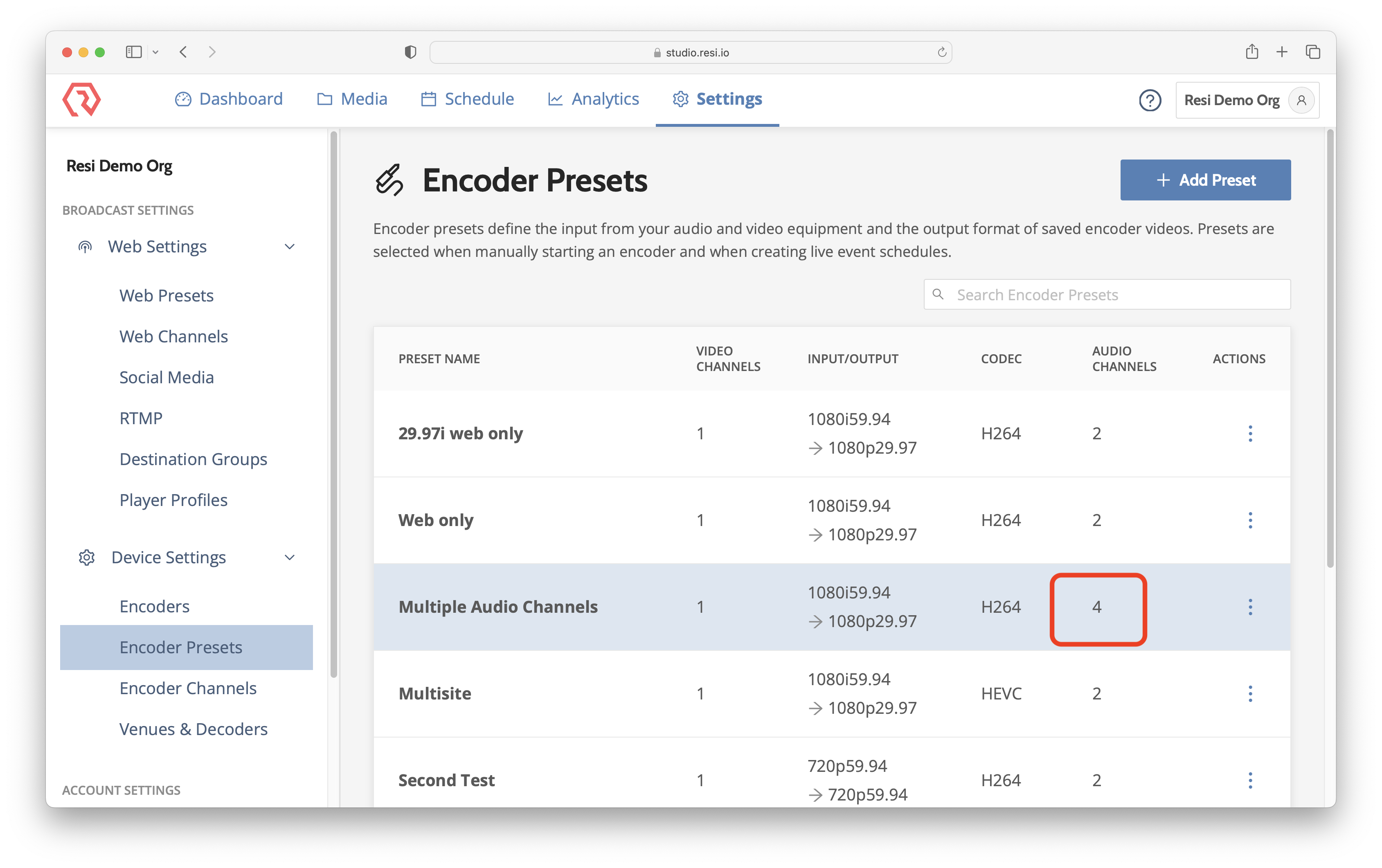This screenshot has width=1382, height=868.
Task: Collapse the Device Settings section
Action: click(x=290, y=558)
